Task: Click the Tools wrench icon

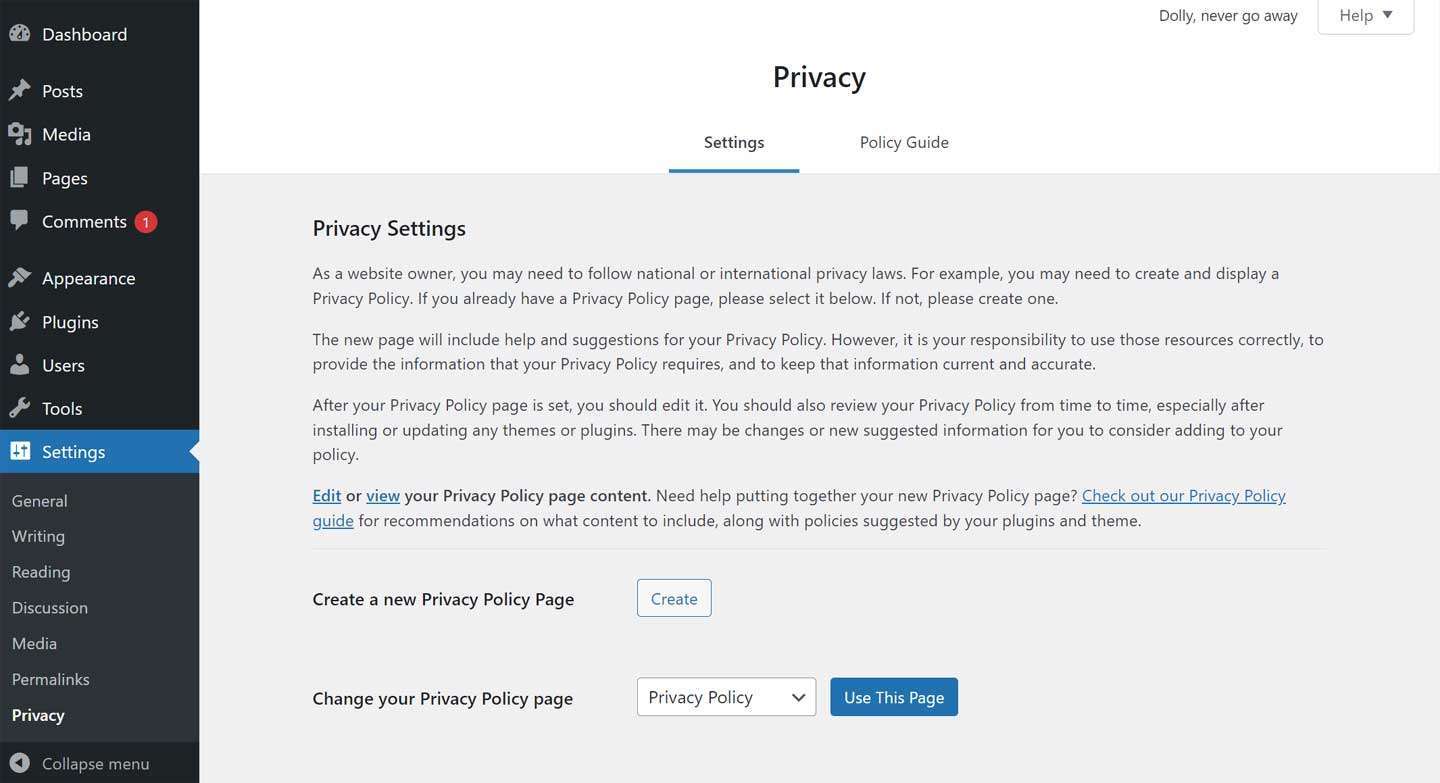Action: tap(20, 408)
